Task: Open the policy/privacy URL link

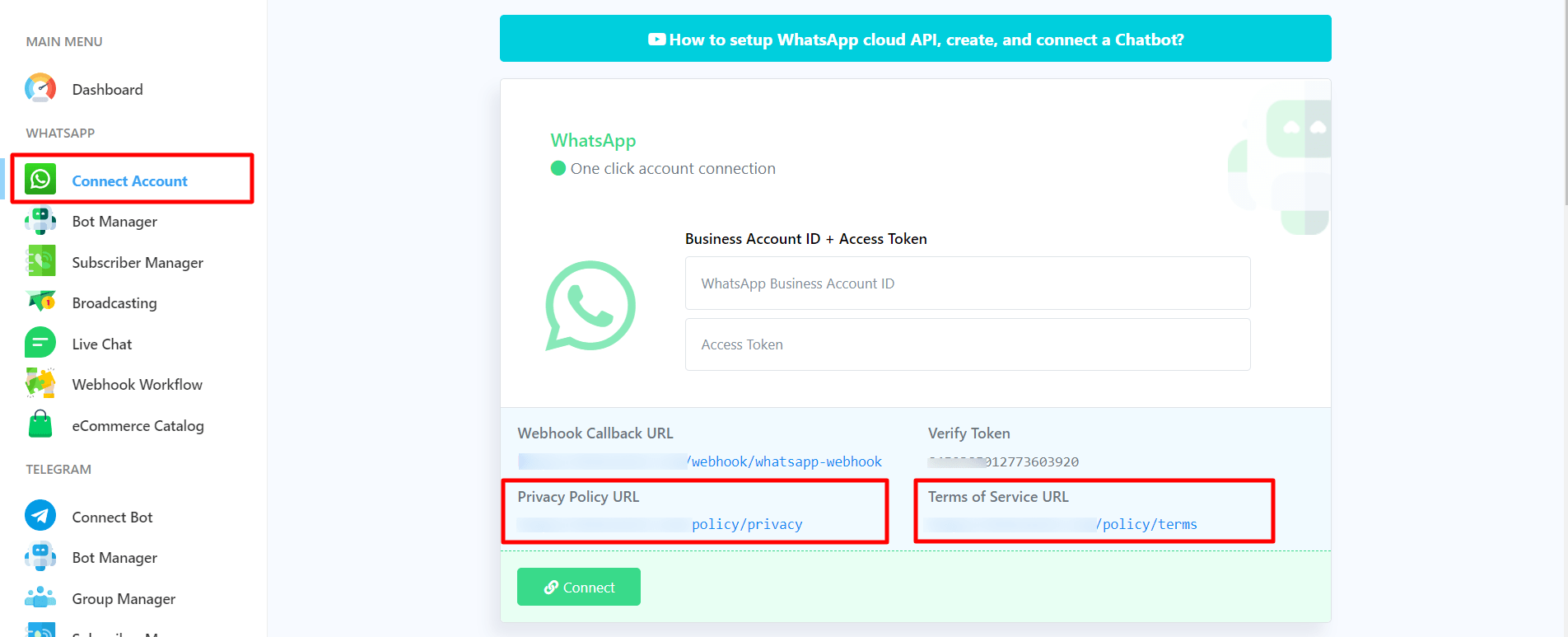Action: click(746, 525)
